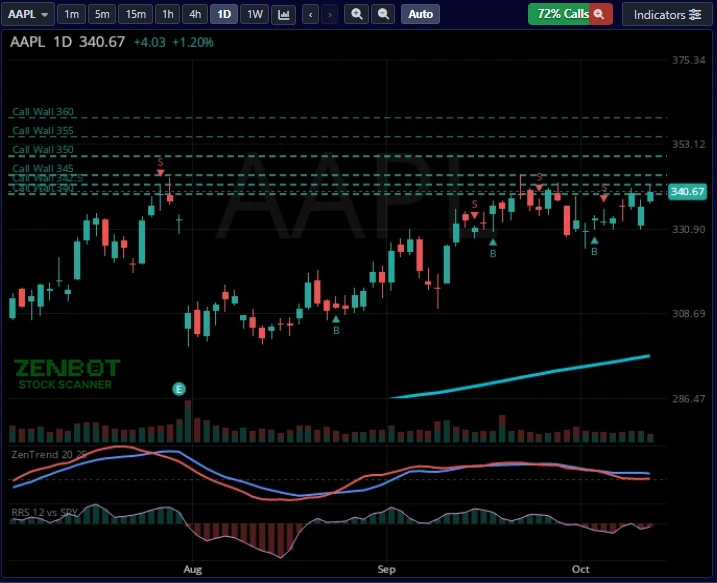The height and width of the screenshot is (583, 717).
Task: Click the zoom out magnifier
Action: coord(383,14)
